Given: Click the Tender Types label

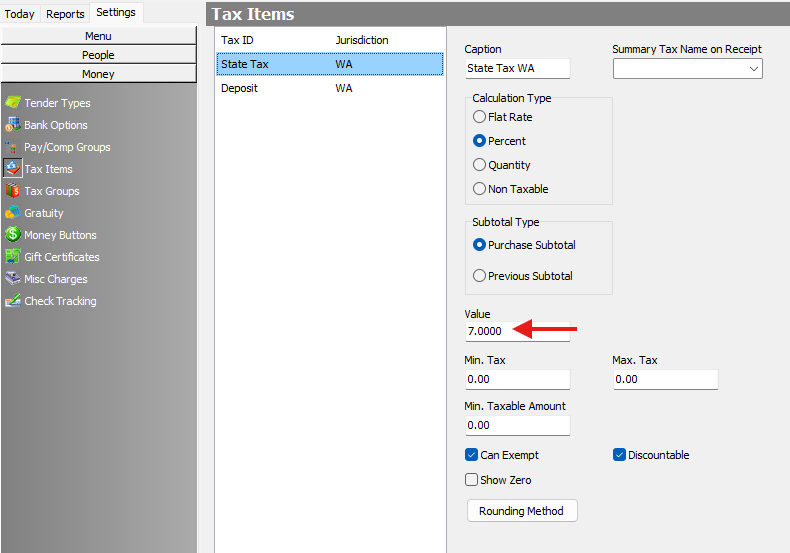Looking at the screenshot, I should coord(57,103).
